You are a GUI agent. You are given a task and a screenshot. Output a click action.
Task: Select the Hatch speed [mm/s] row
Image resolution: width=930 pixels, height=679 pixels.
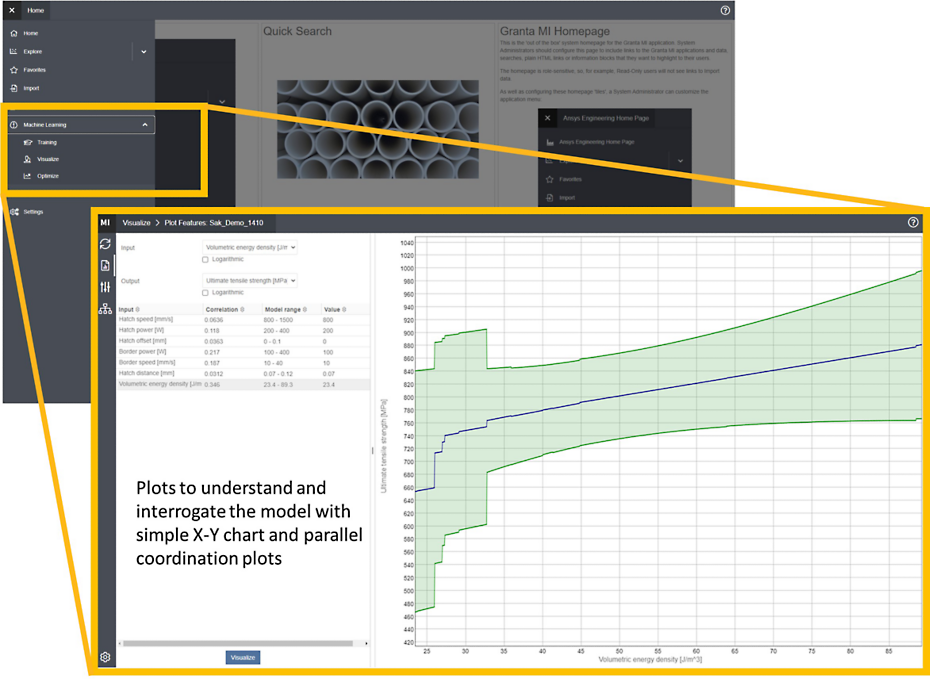(x=243, y=320)
